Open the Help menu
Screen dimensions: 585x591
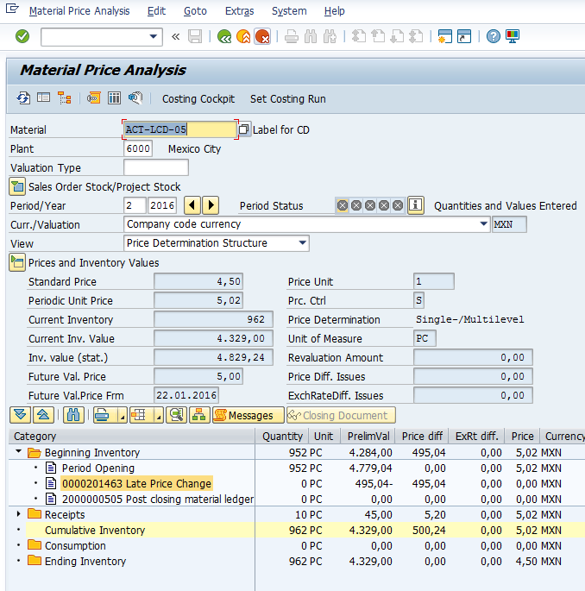pos(334,11)
